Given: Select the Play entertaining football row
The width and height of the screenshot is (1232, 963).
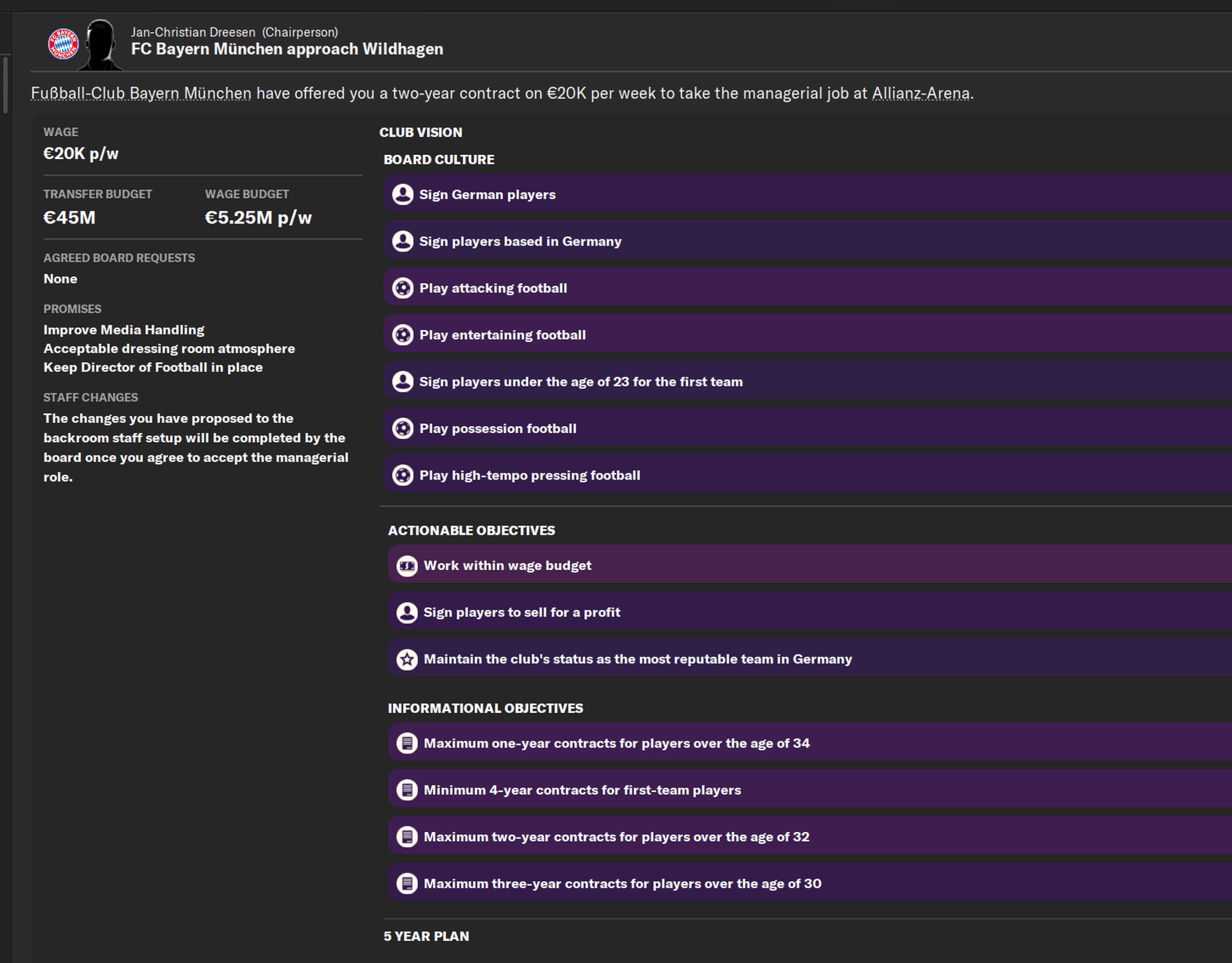Looking at the screenshot, I should click(x=798, y=335).
